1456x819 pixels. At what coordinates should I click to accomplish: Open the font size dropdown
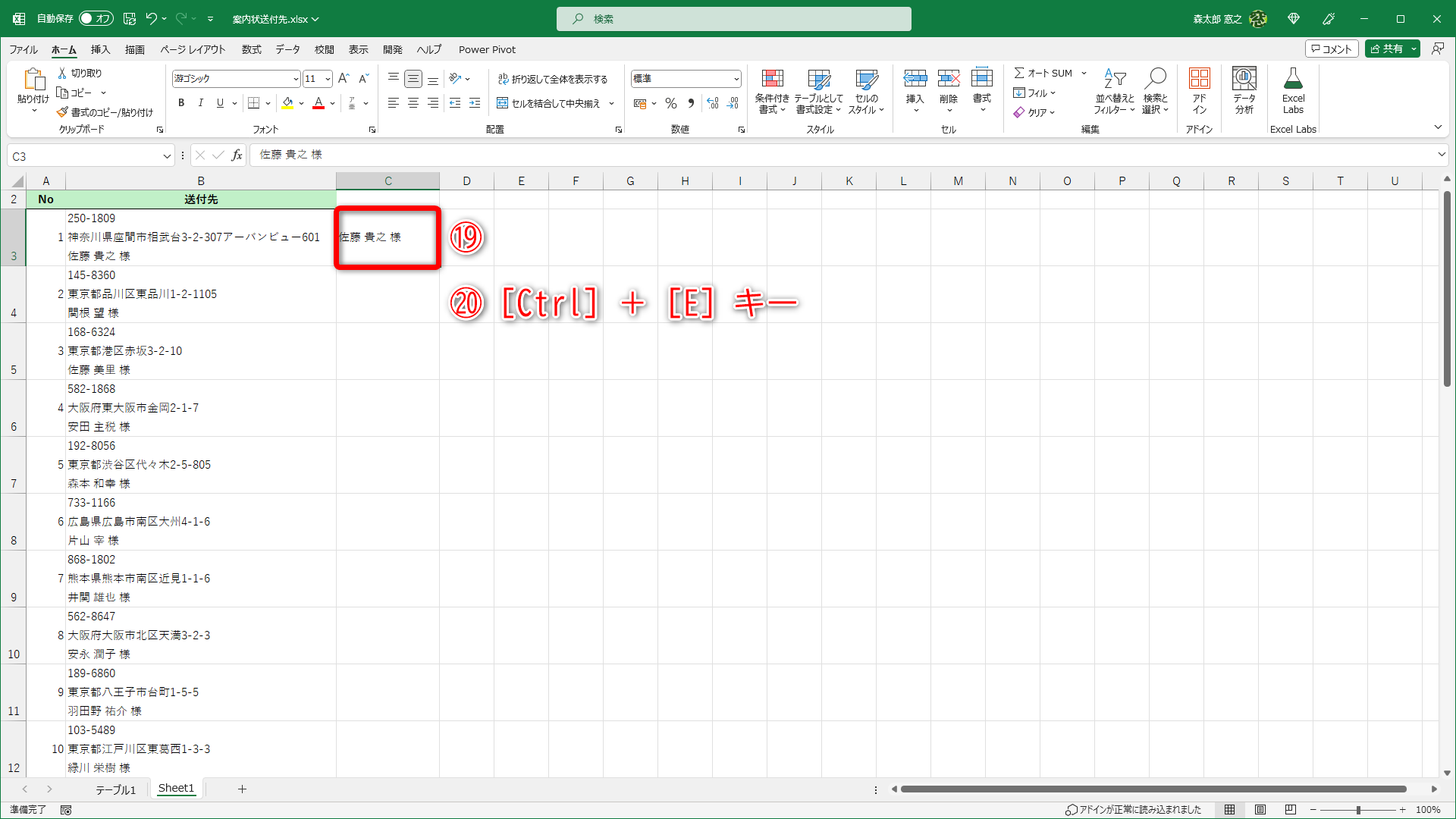[327, 78]
